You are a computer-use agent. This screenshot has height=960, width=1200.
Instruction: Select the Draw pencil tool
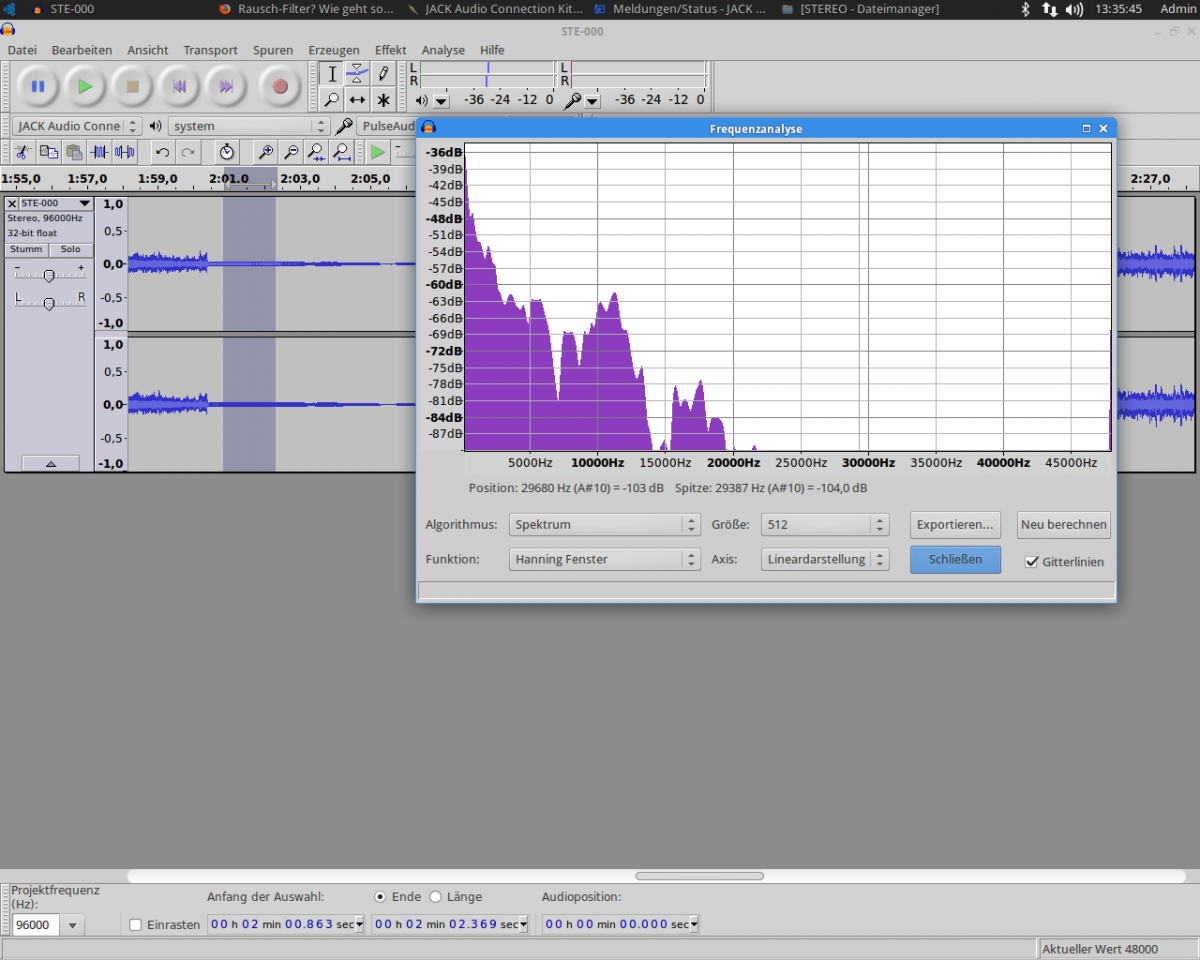pyautogui.click(x=383, y=74)
